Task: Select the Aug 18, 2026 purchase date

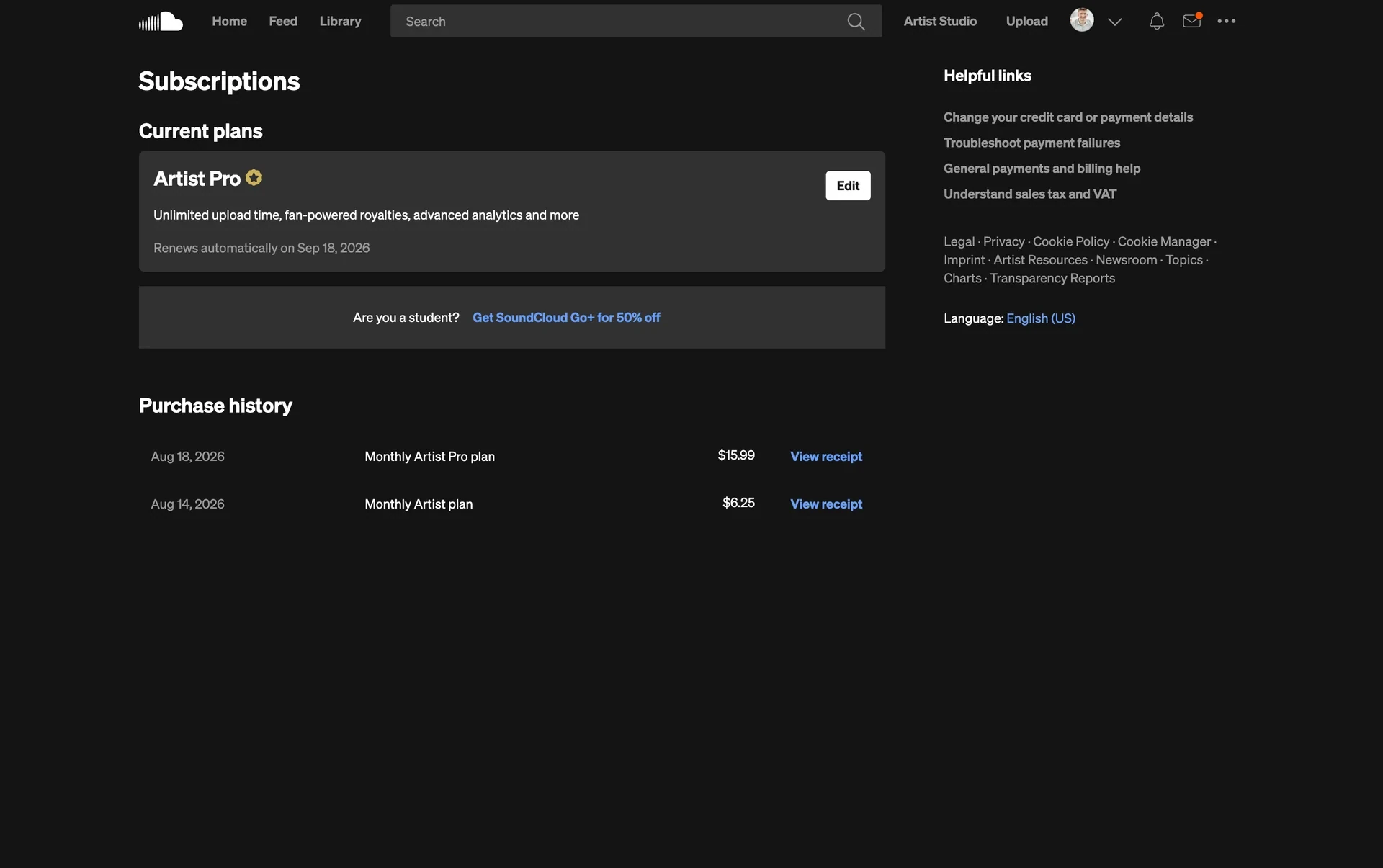Action: [187, 457]
